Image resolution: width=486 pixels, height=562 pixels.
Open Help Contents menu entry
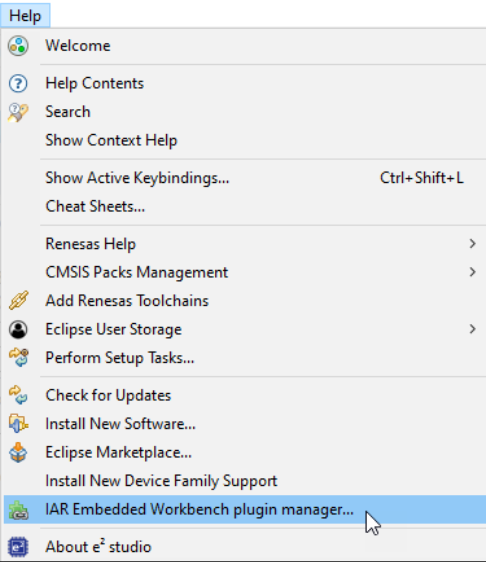(245, 84)
